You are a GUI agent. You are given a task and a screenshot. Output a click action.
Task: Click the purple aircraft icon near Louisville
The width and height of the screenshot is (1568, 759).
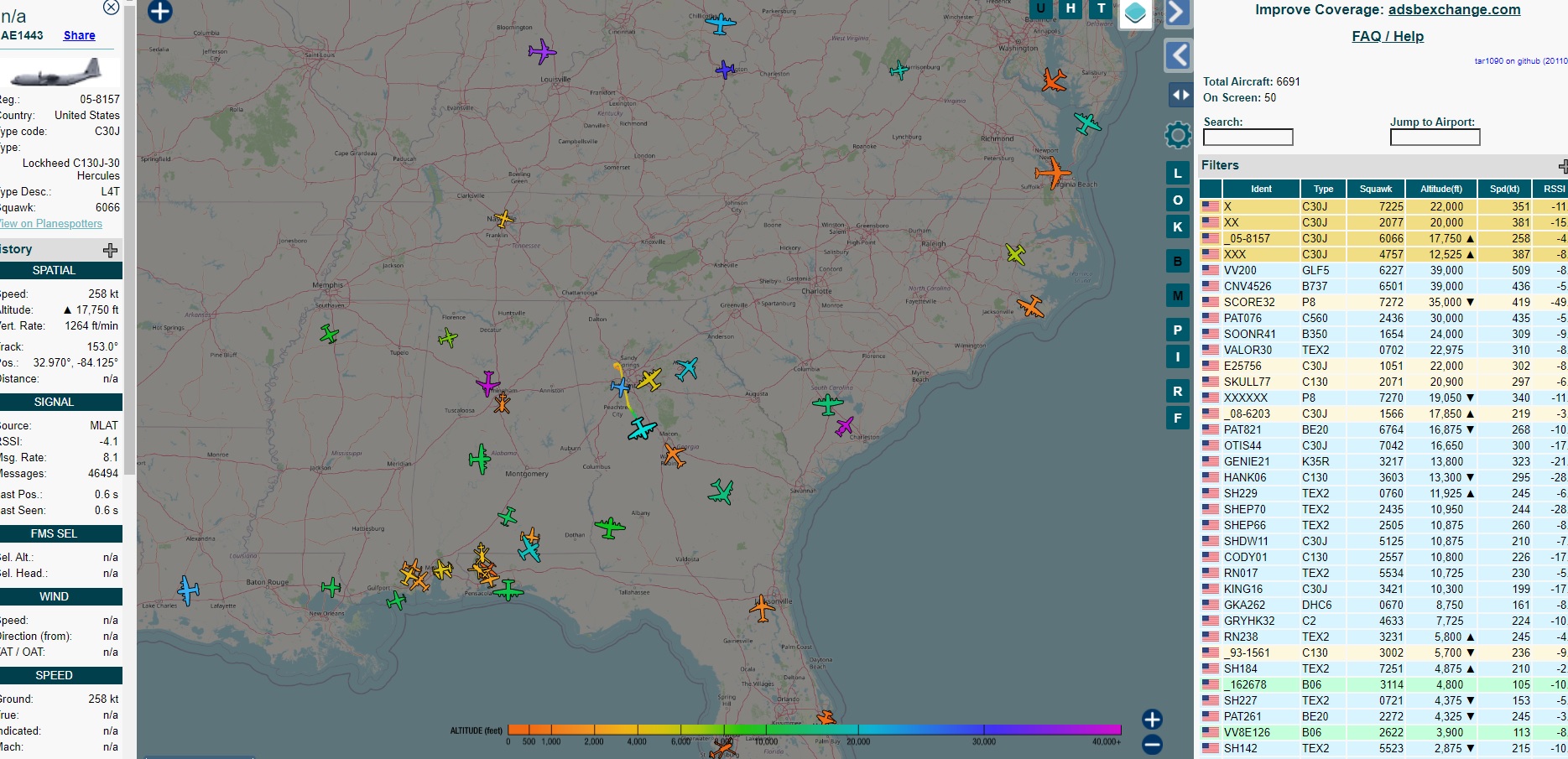(542, 52)
